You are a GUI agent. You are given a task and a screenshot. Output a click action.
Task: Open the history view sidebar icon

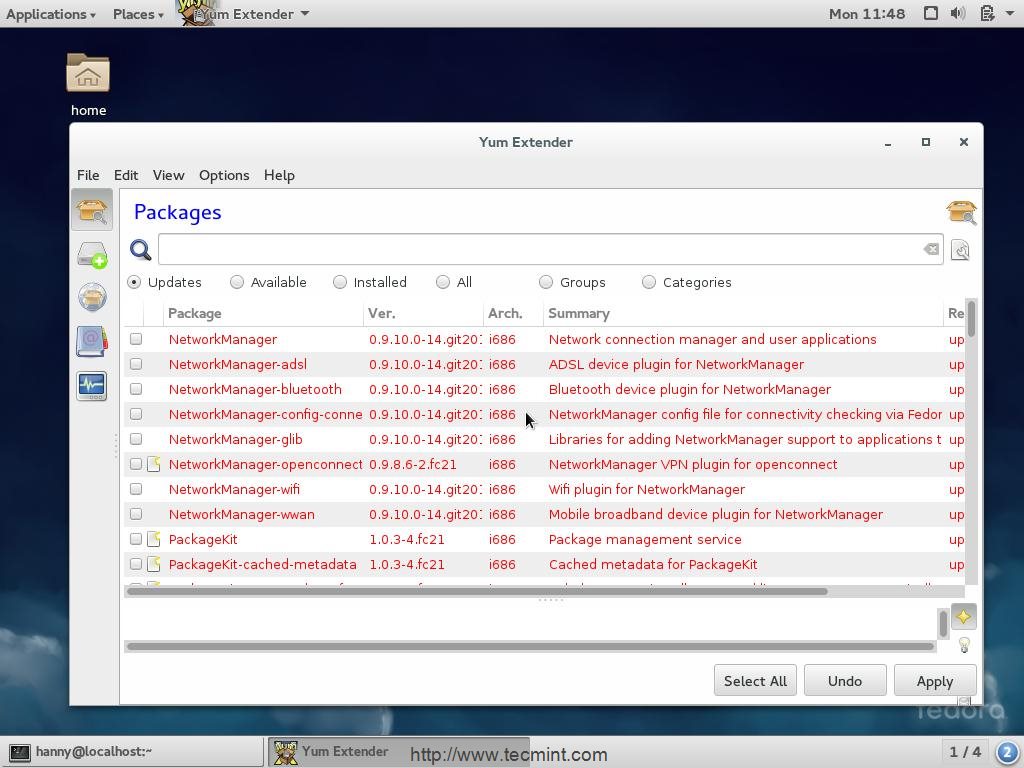pos(91,341)
